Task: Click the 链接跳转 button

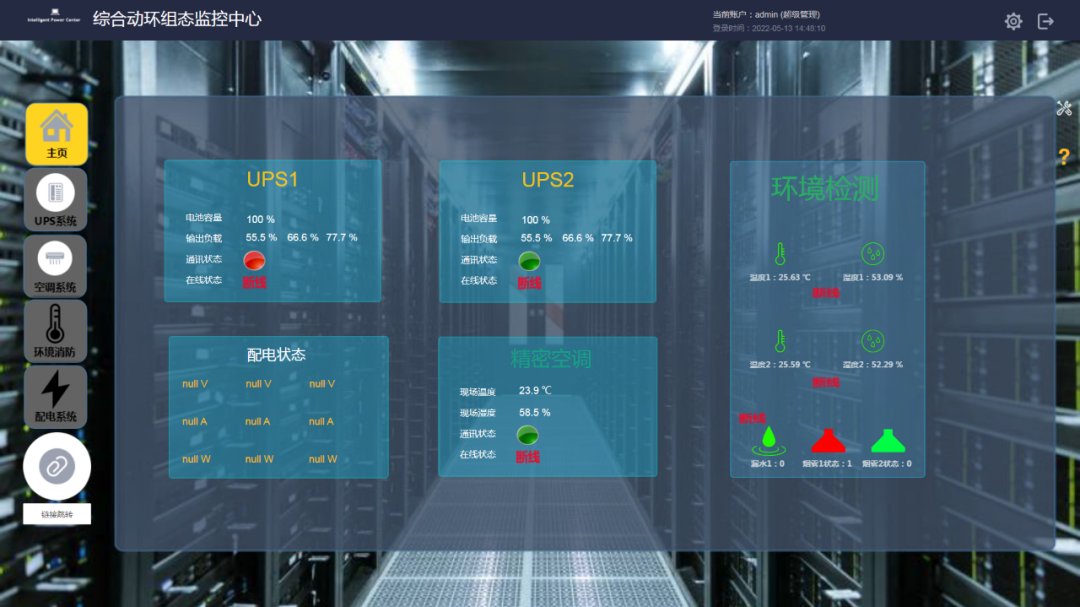Action: tap(57, 514)
